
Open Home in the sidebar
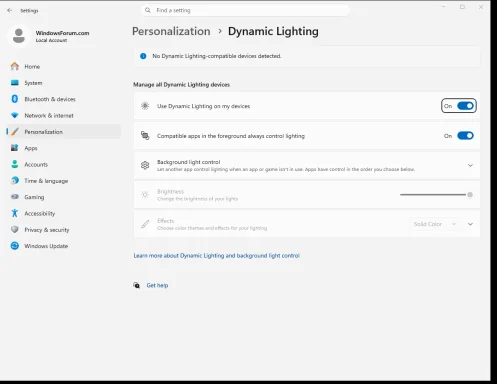point(63,66)
